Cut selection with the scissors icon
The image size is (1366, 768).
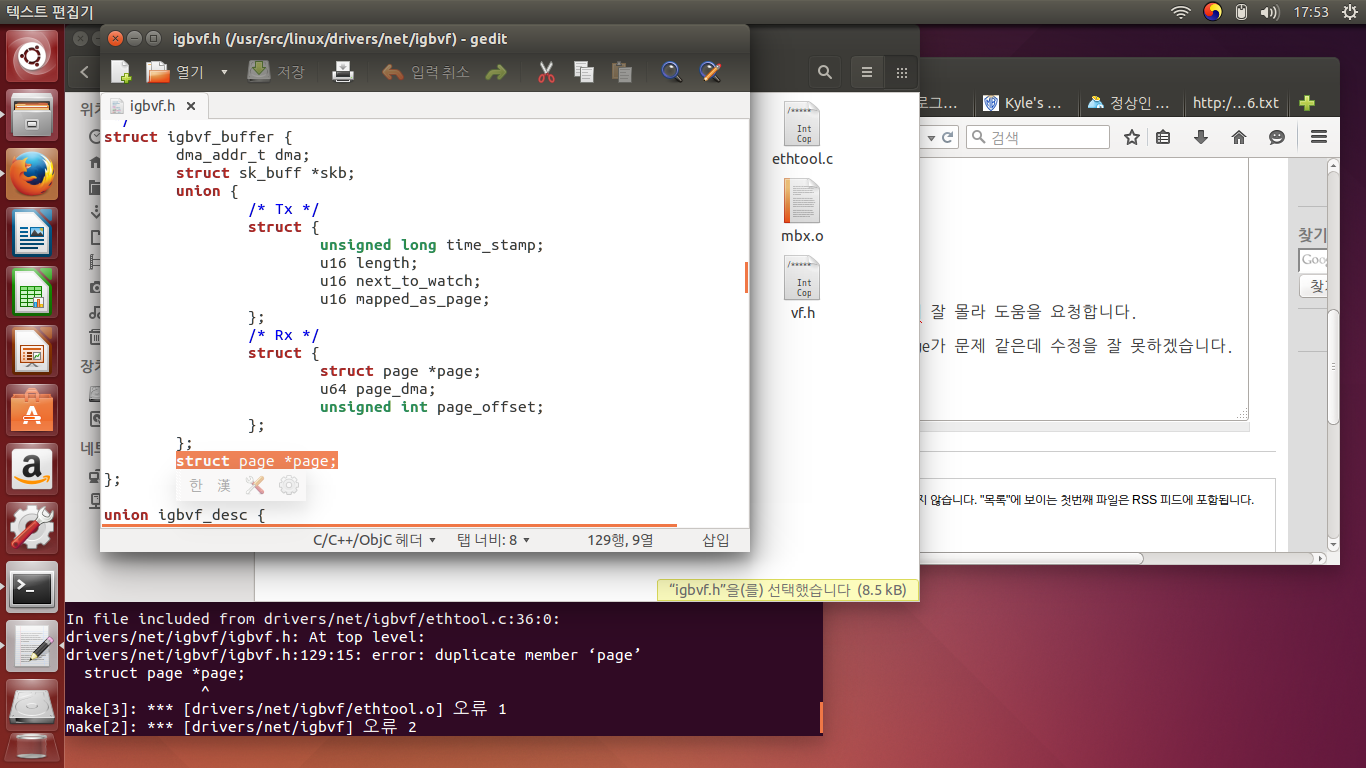546,72
